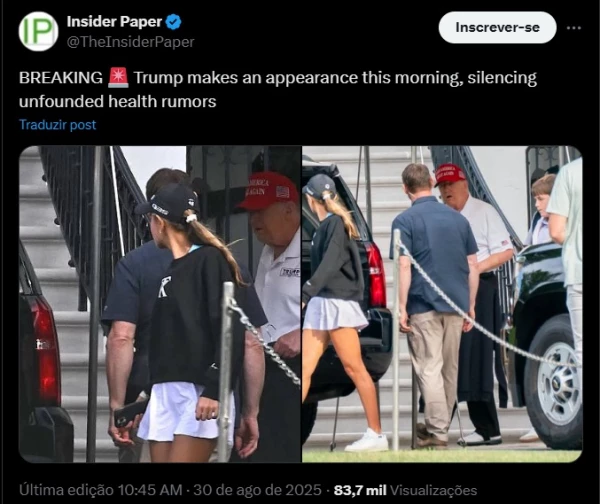Click the Última edição label
Screen dimensions: 600x504
[x=67, y=490]
